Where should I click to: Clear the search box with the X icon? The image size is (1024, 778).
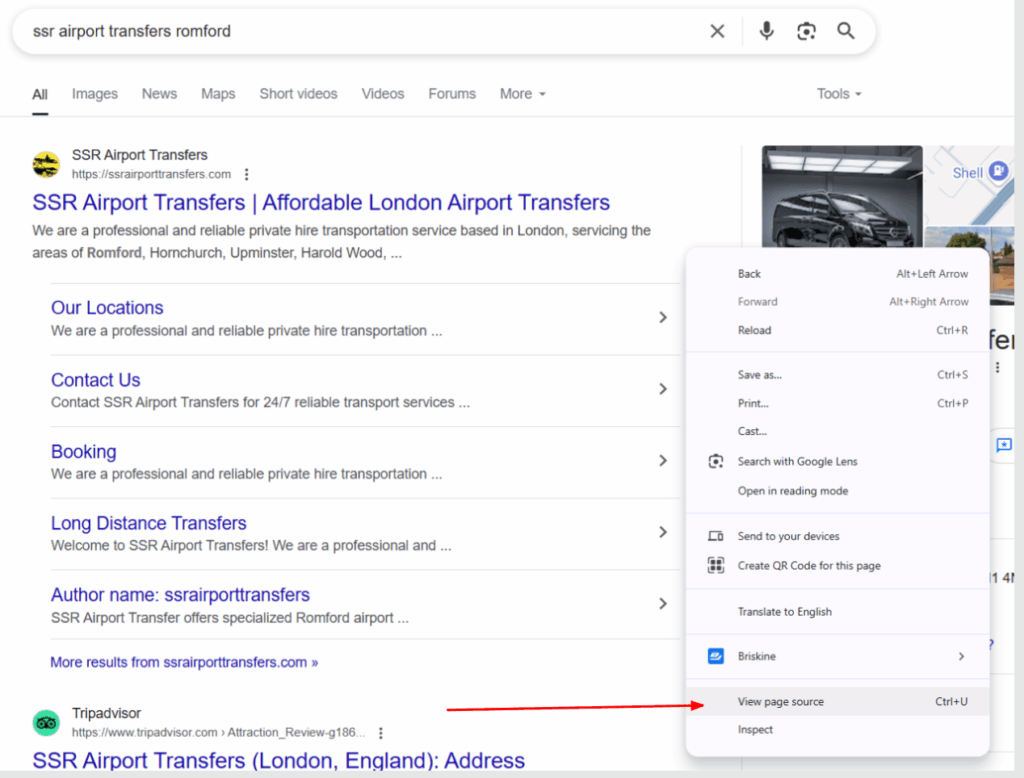tap(717, 31)
